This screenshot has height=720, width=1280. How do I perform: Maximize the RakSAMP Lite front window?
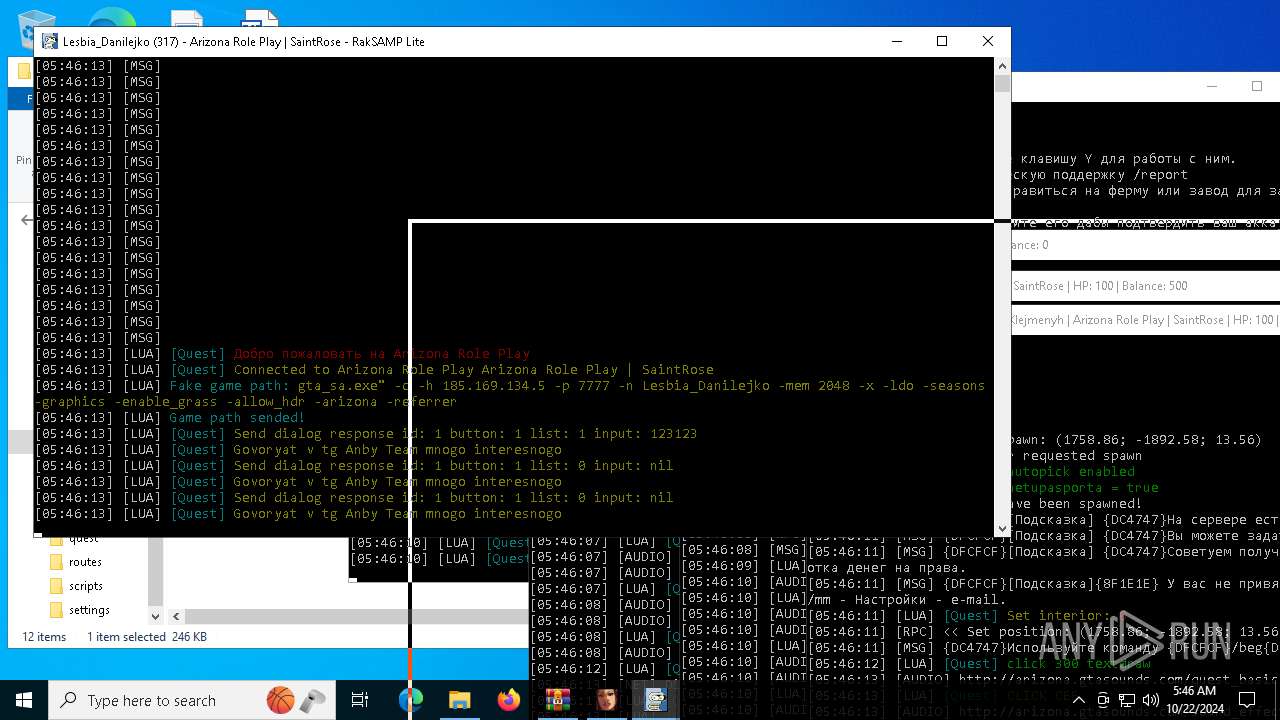click(941, 41)
